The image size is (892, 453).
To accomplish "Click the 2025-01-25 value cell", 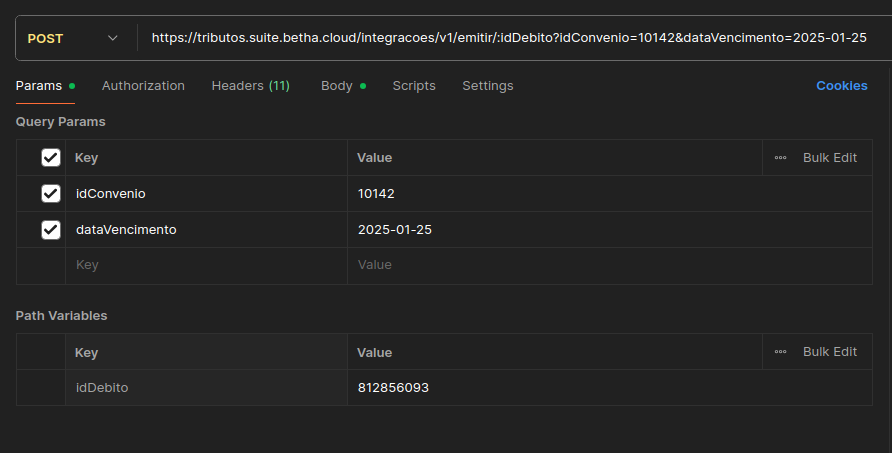I will (610, 230).
